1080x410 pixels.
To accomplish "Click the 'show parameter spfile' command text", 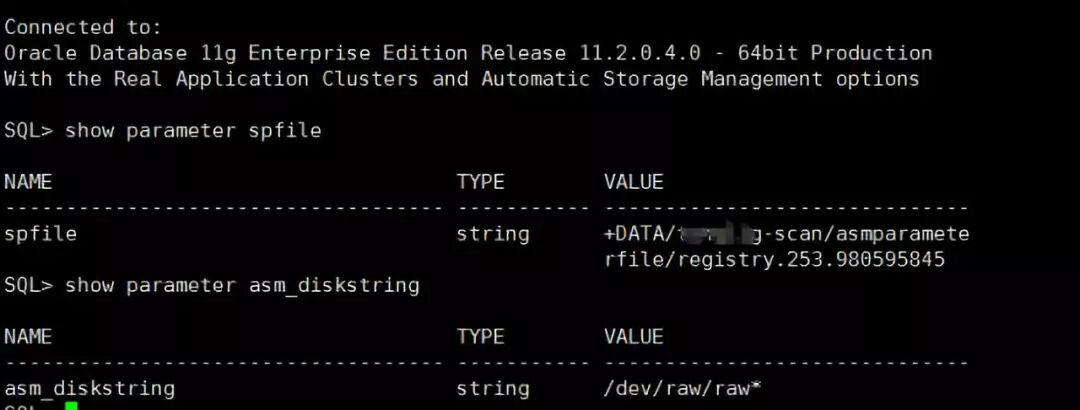I will click(193, 130).
